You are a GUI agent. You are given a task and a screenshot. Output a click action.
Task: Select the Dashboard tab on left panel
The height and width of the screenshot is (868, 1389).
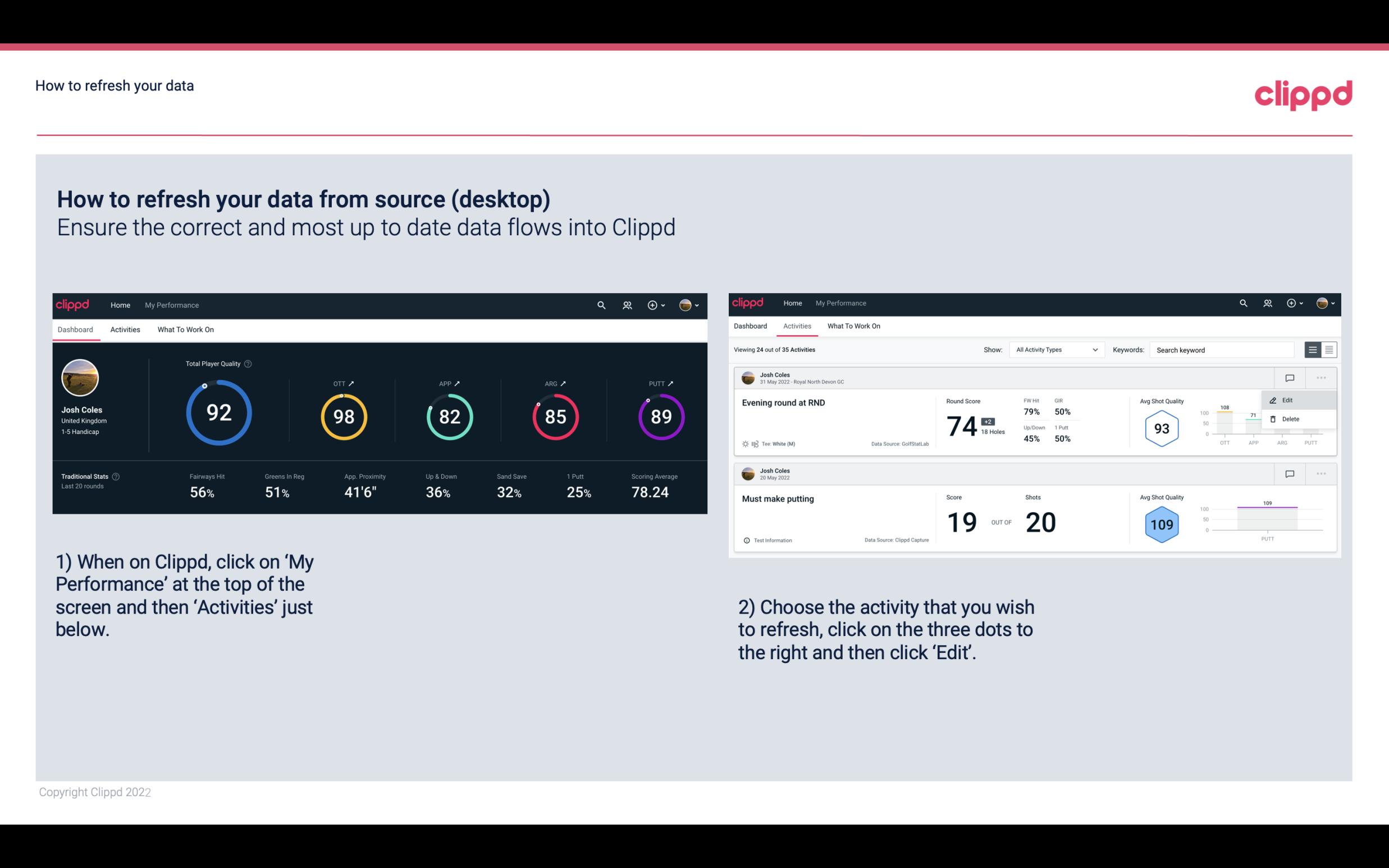coord(76,329)
